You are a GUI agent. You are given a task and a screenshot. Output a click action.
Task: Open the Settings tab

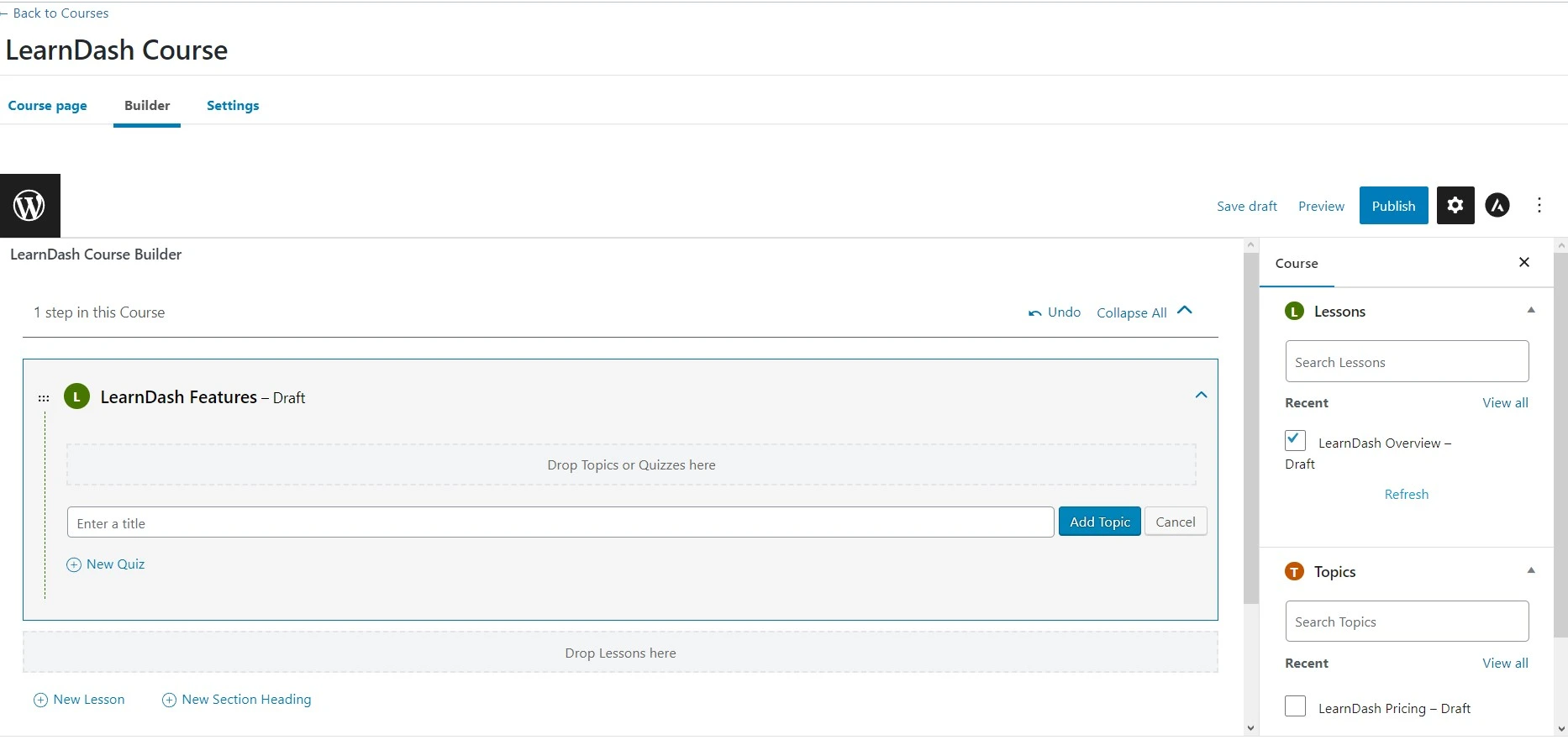tap(233, 106)
